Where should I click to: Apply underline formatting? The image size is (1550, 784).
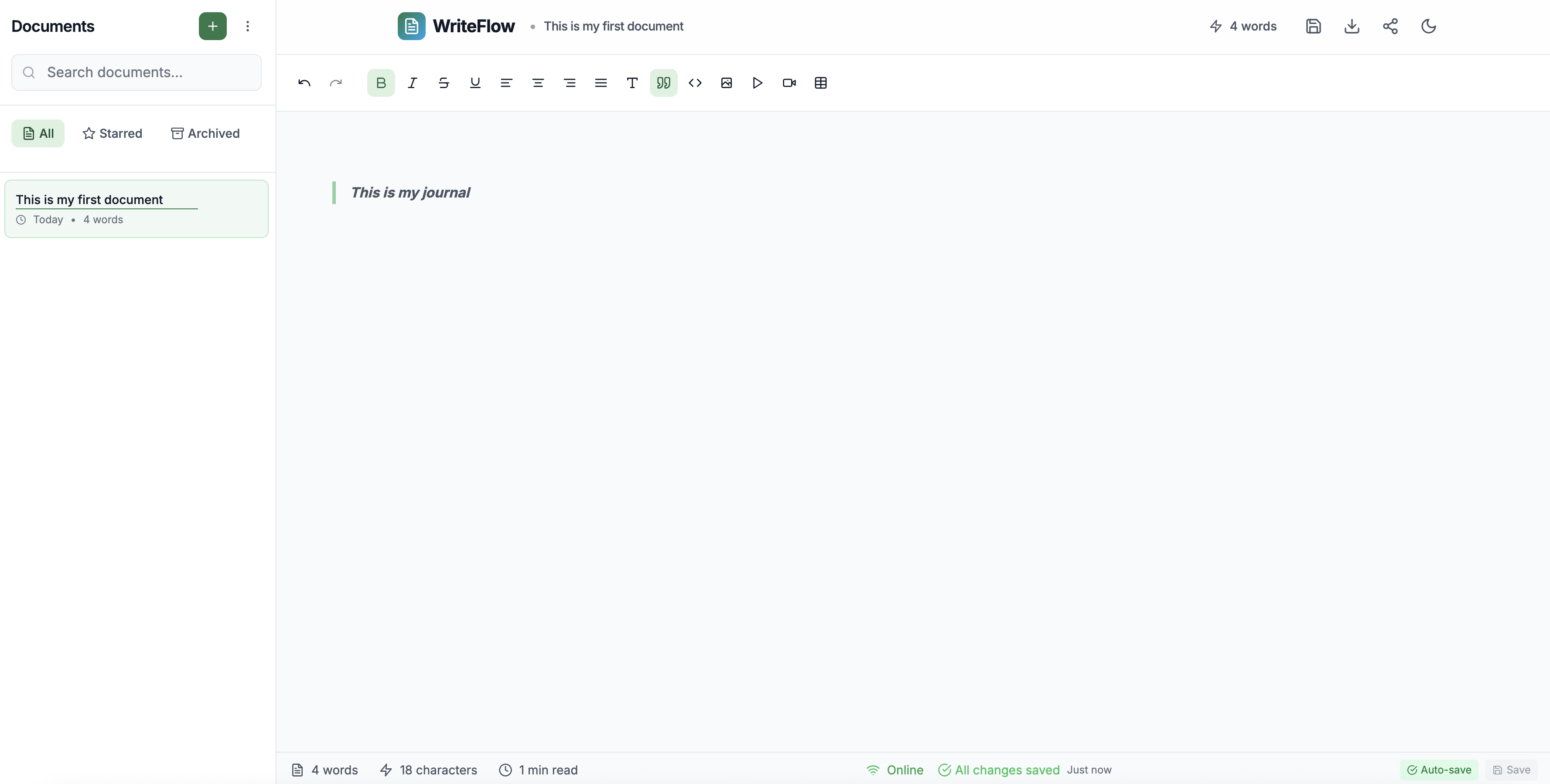(x=475, y=82)
